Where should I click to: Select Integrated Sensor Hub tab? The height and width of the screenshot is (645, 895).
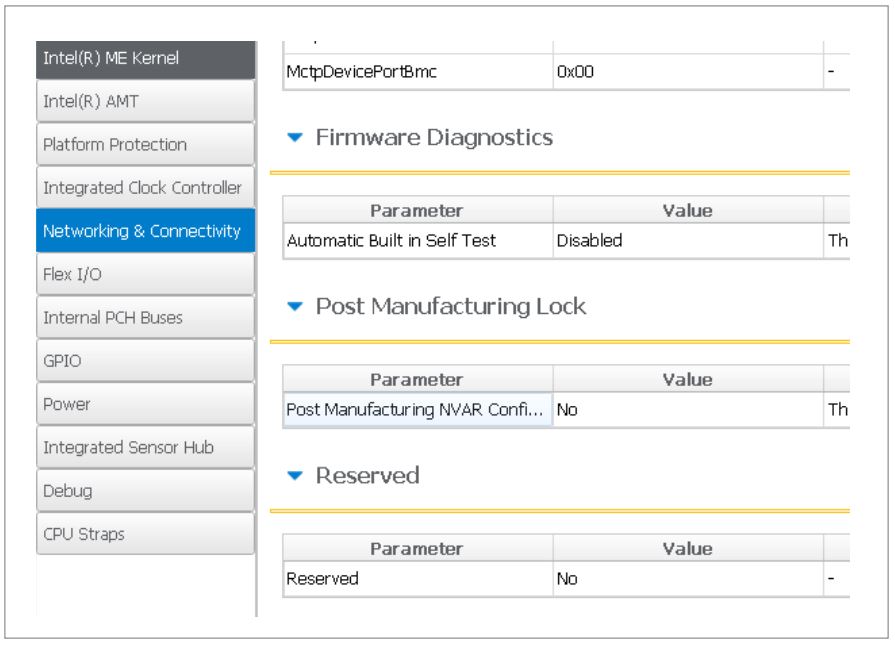click(x=145, y=448)
